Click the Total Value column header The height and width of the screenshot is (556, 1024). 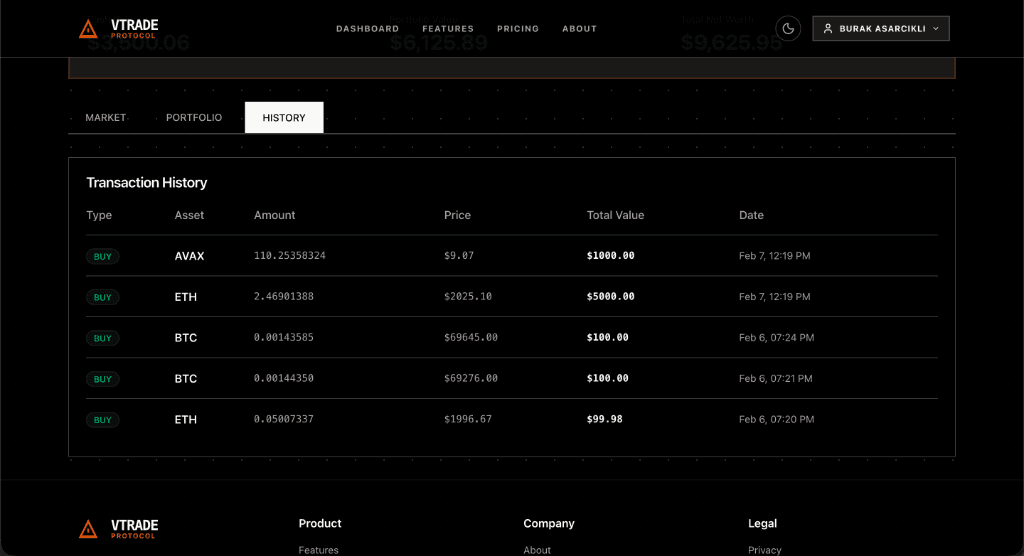coord(615,215)
